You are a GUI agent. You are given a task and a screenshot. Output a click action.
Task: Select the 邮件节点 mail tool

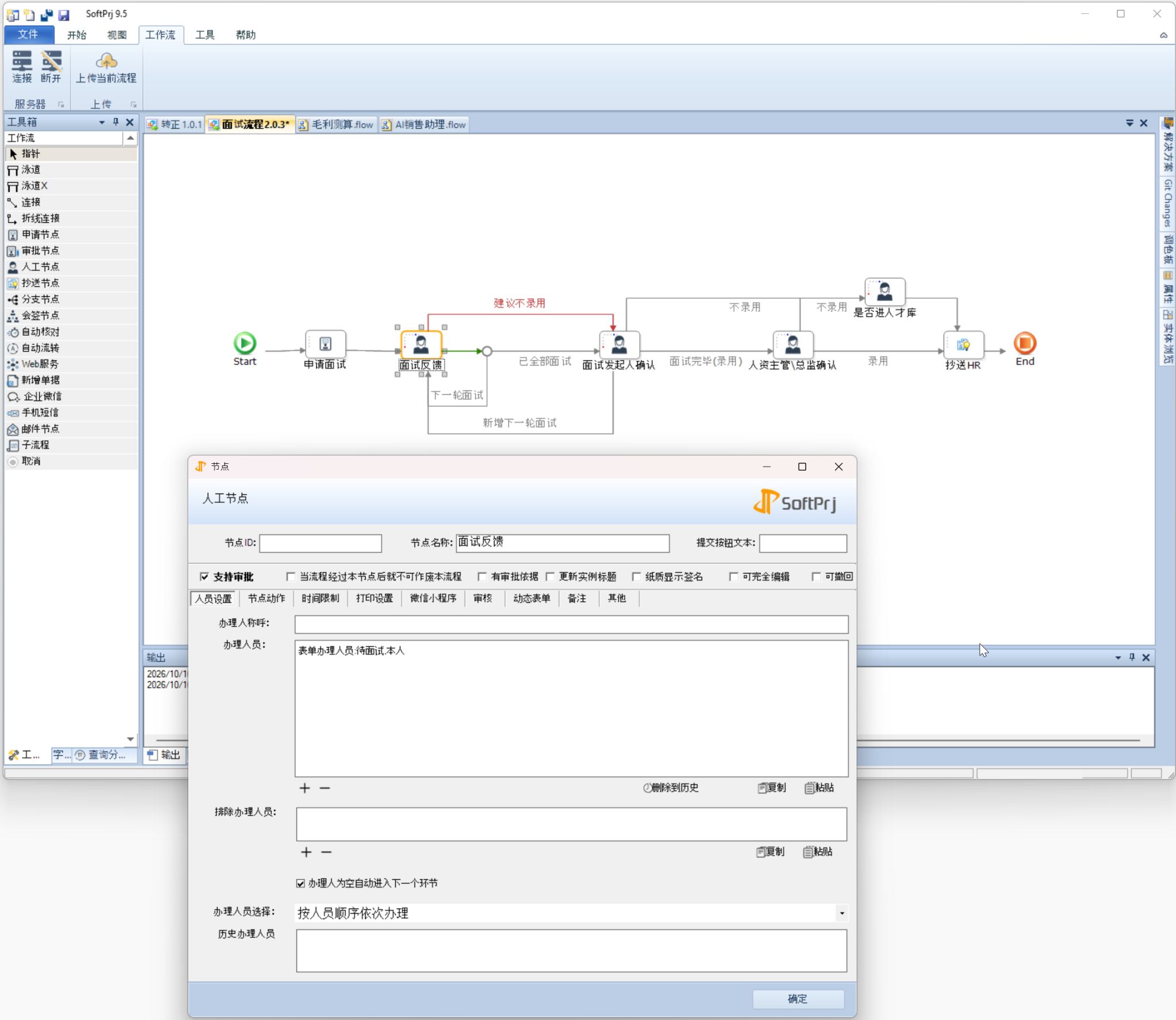click(x=71, y=429)
